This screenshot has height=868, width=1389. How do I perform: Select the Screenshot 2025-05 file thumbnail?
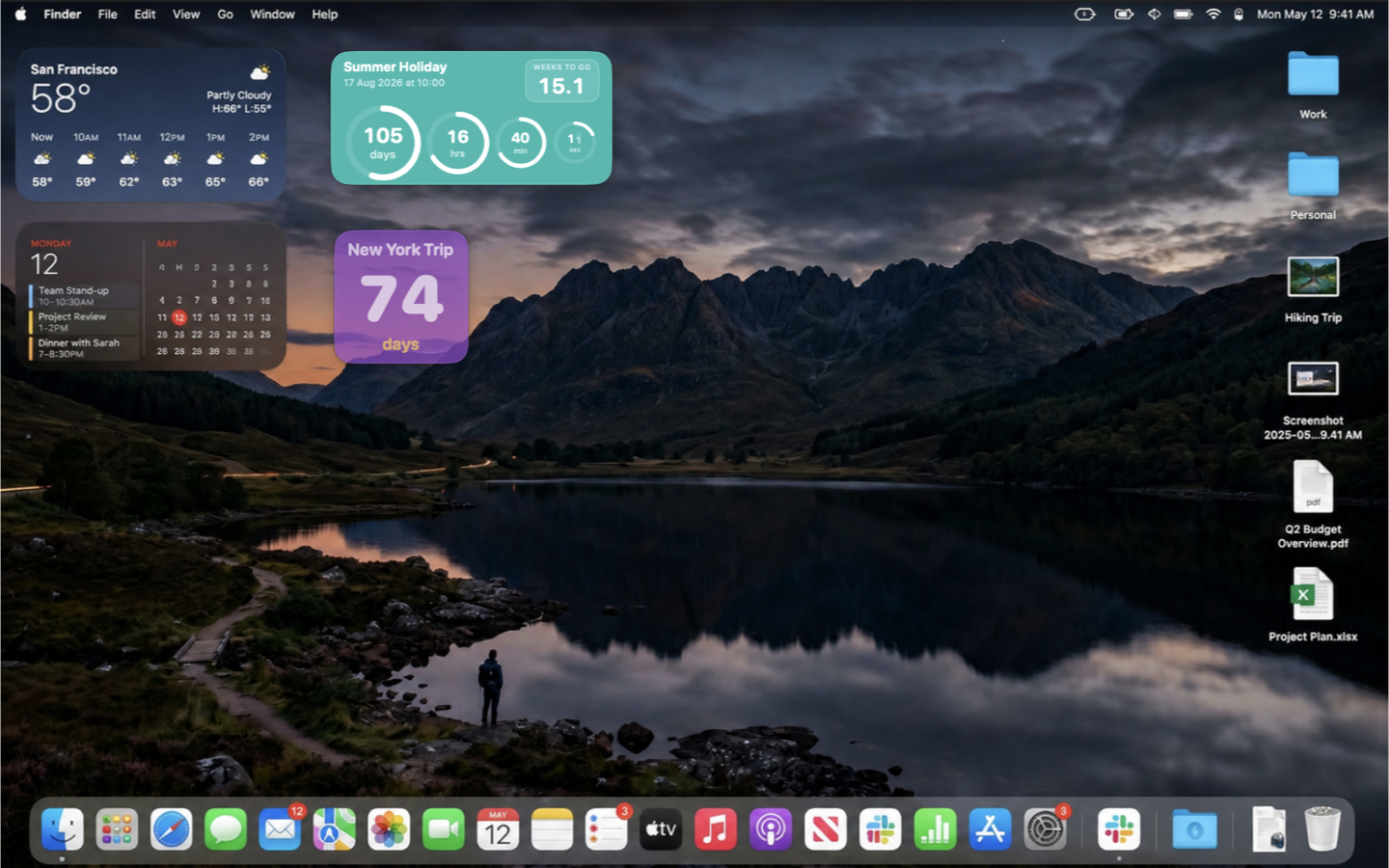[1313, 379]
